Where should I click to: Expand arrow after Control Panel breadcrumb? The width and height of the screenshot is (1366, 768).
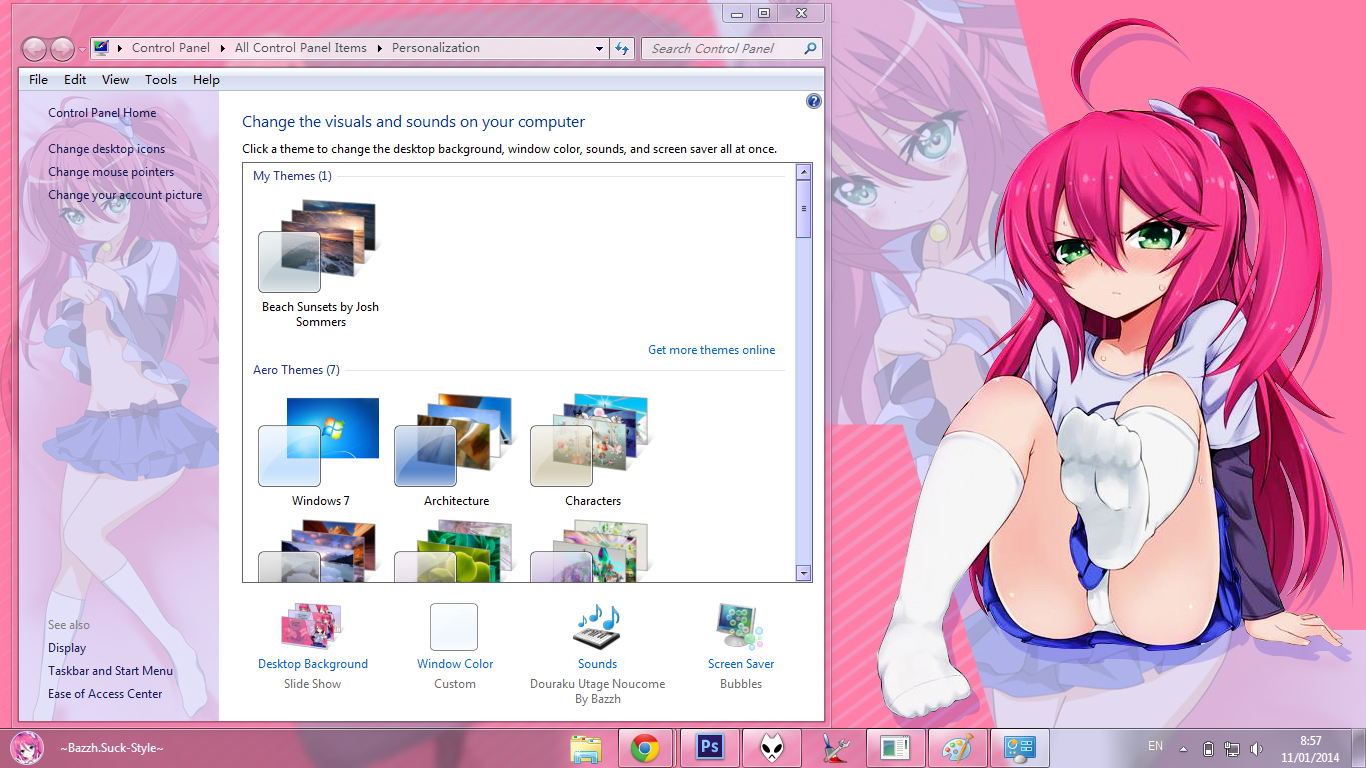(222, 48)
